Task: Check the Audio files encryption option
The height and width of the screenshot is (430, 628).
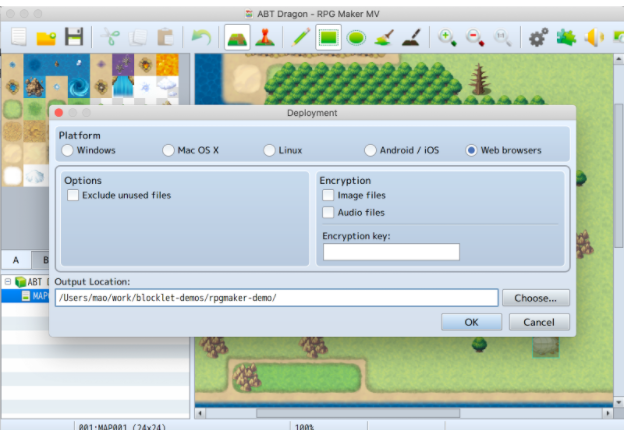Action: pos(329,213)
